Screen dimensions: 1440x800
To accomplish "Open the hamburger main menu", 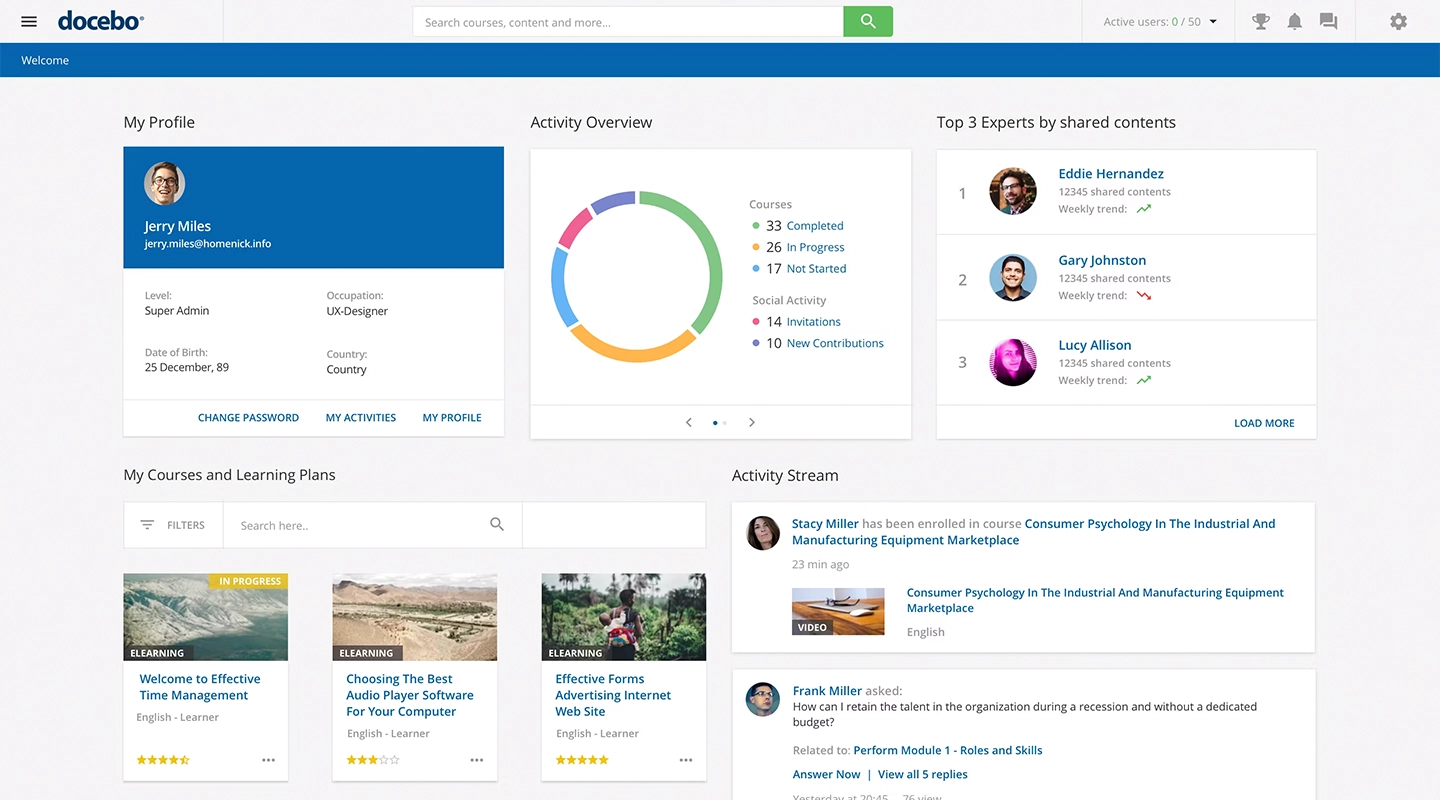I will pos(29,21).
